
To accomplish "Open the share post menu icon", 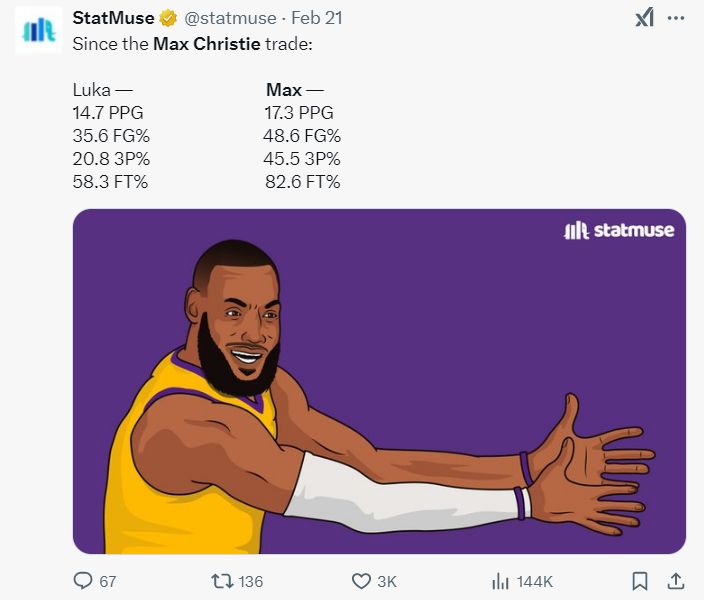I will (675, 581).
